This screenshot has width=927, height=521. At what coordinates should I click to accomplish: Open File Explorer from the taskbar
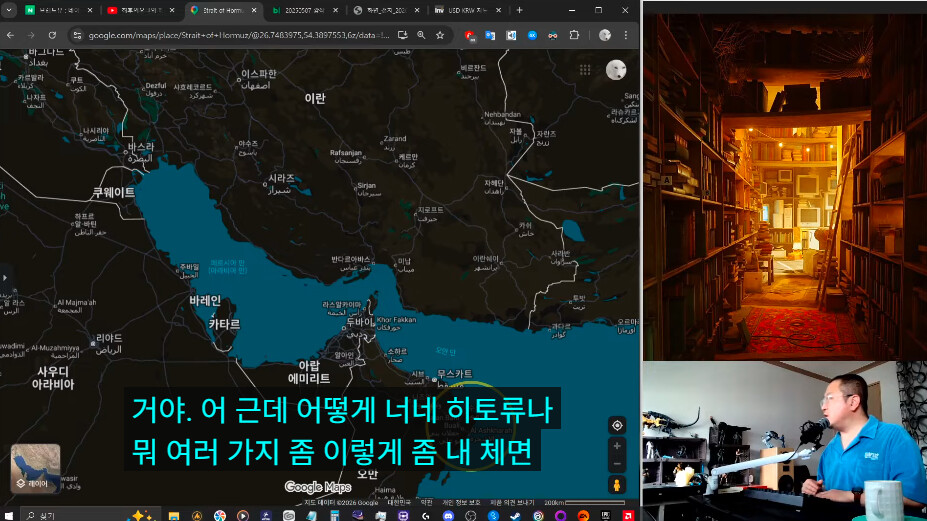[174, 516]
